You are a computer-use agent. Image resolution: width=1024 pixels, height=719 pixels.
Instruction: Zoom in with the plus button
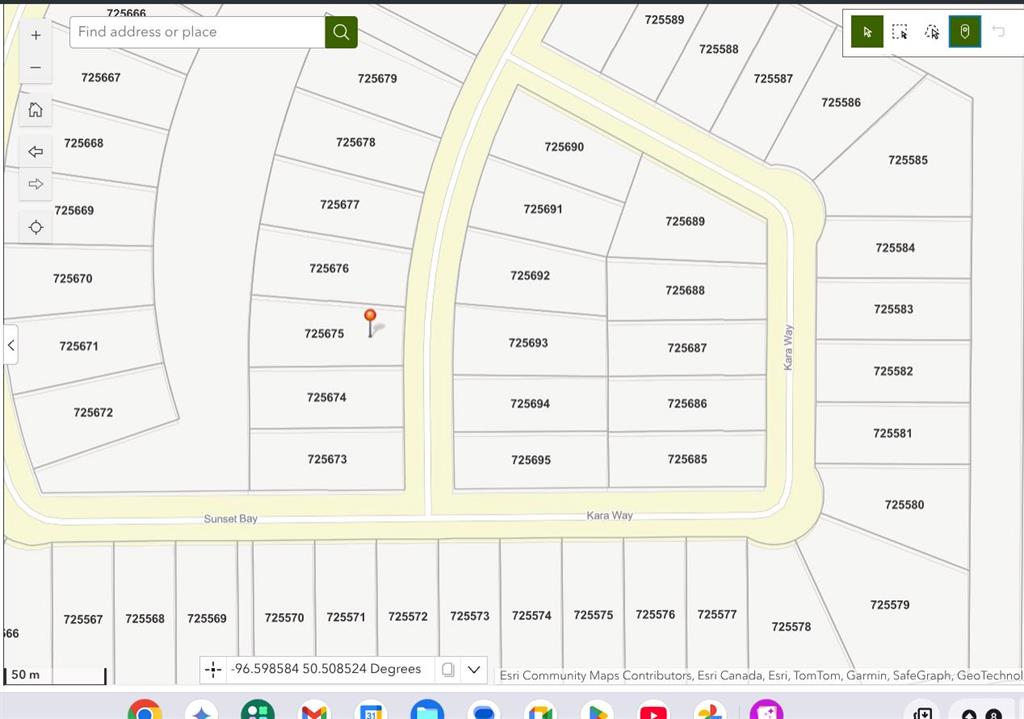pos(36,35)
